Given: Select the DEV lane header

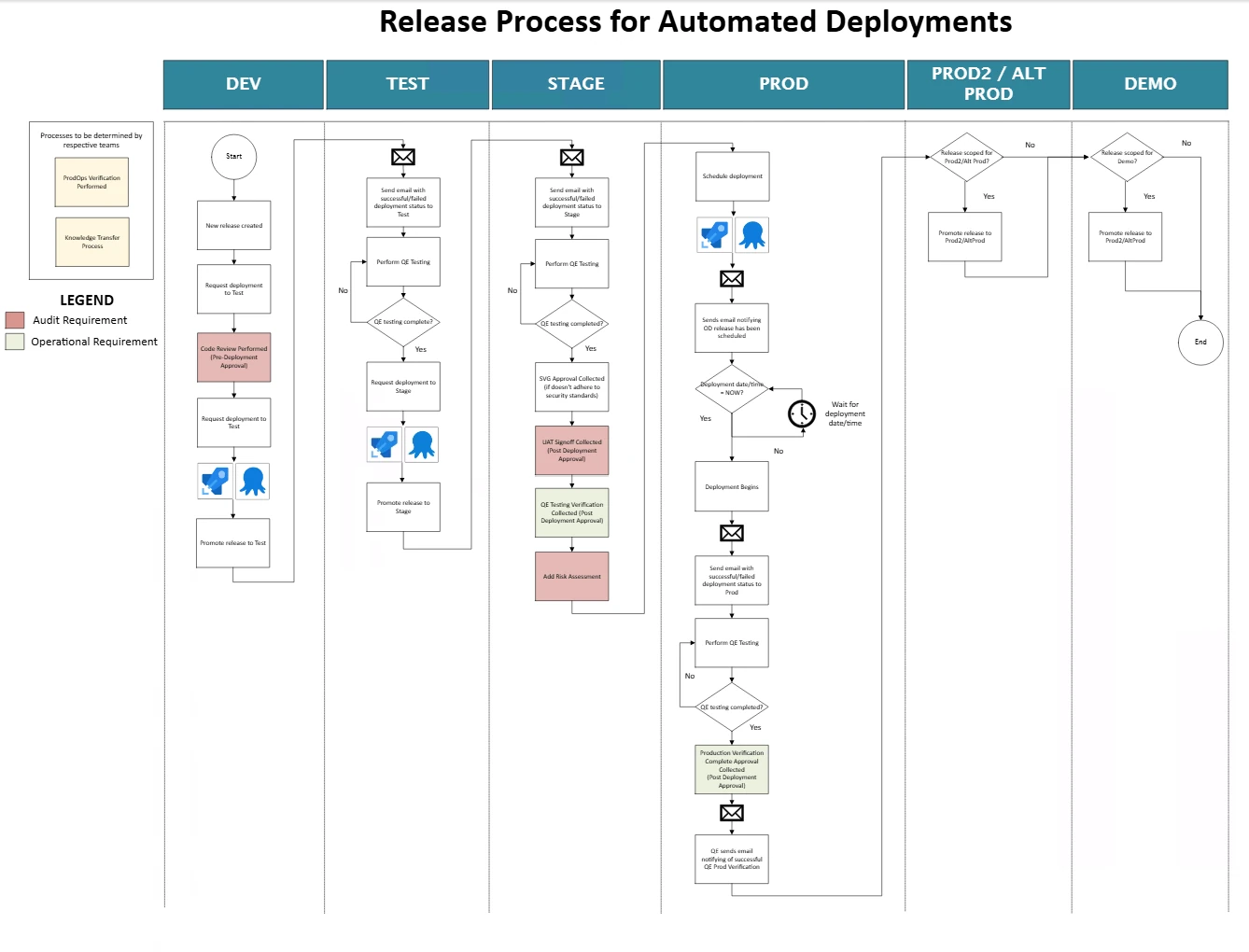Looking at the screenshot, I should tap(244, 84).
